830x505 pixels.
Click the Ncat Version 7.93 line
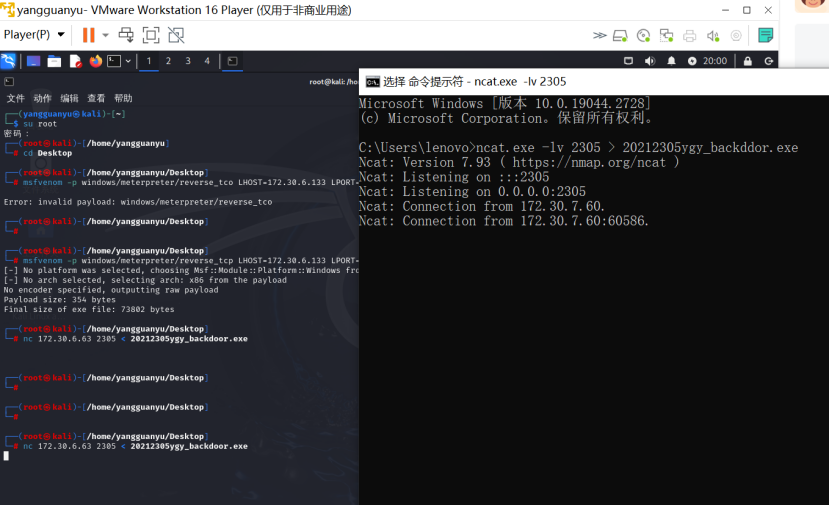click(x=519, y=163)
